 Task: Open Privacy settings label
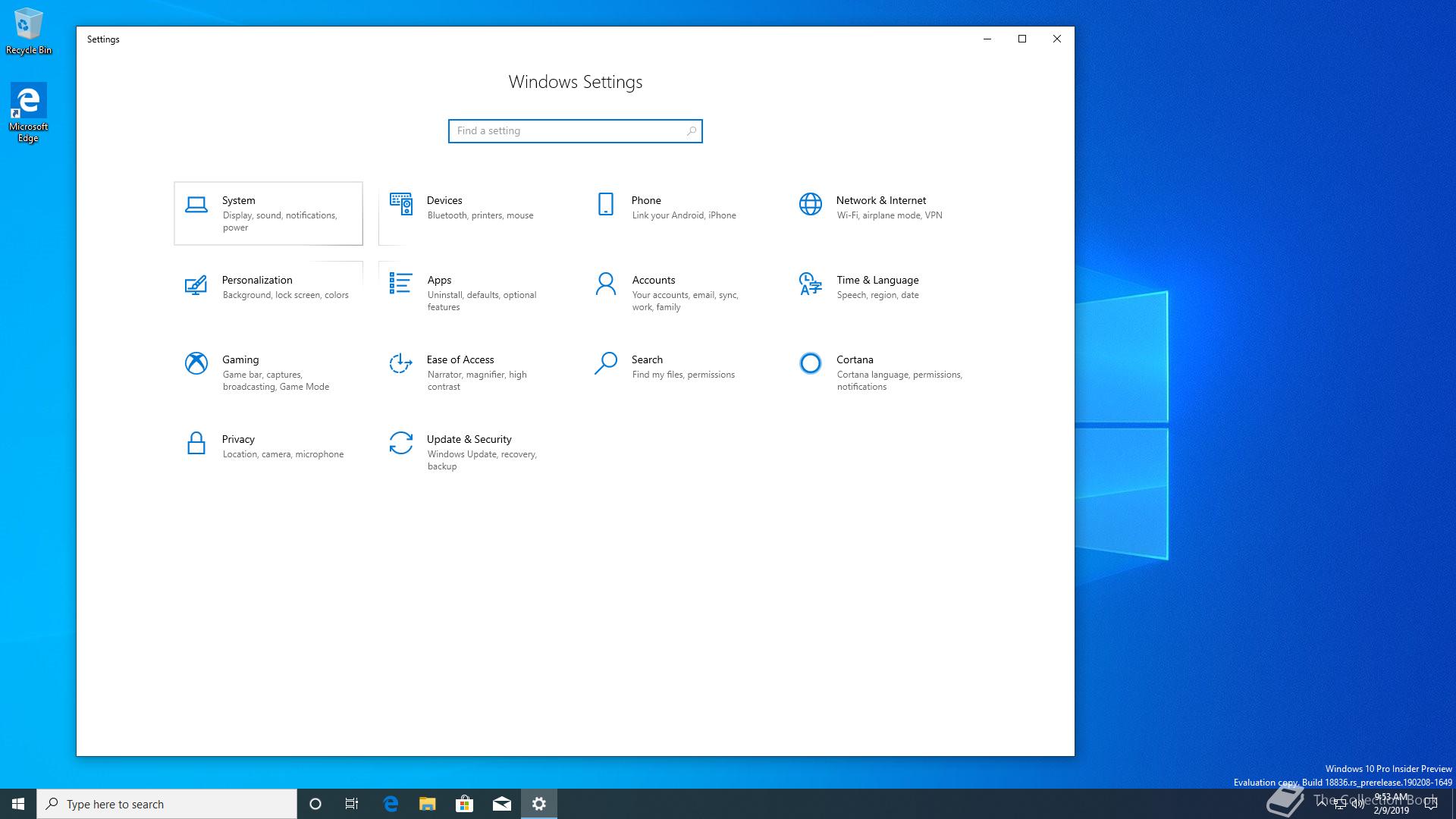(x=238, y=439)
